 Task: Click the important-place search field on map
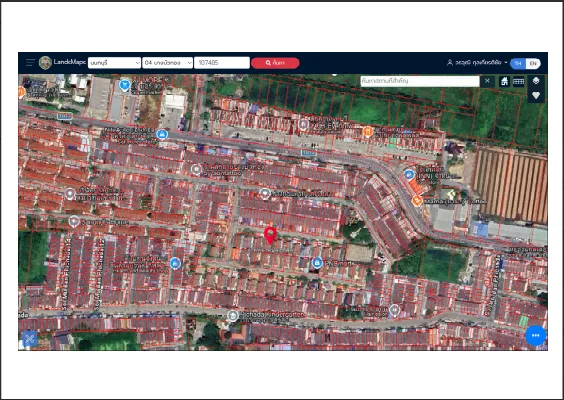420,81
